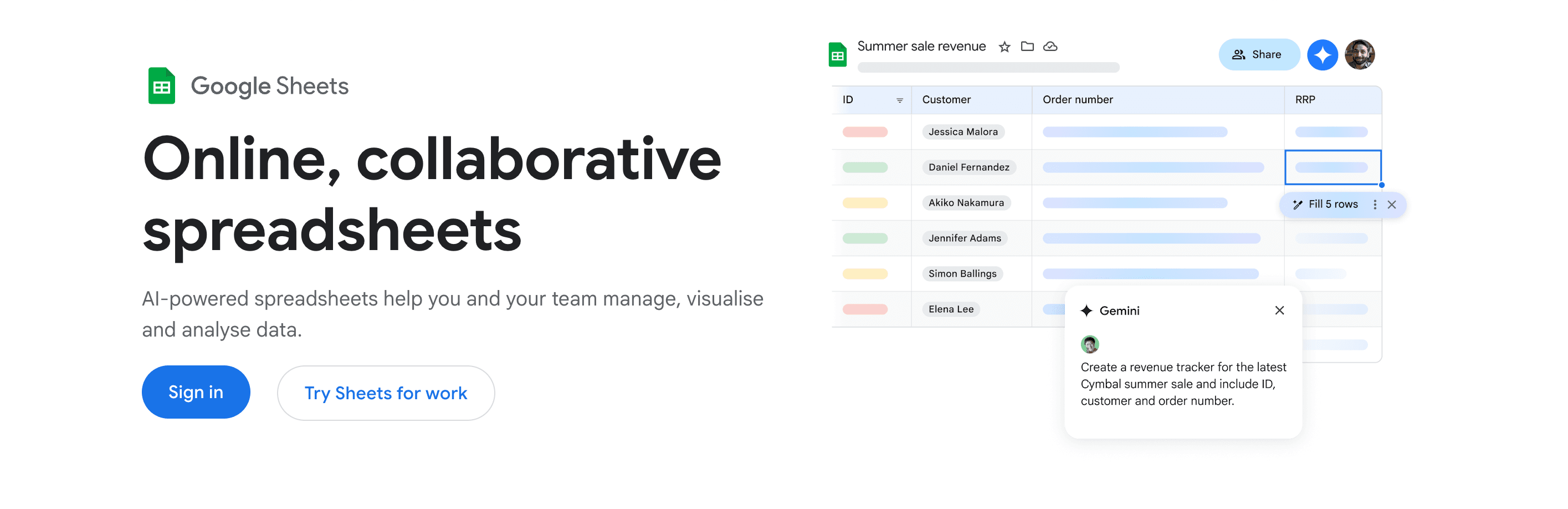Click the Share button

pyautogui.click(x=1259, y=54)
